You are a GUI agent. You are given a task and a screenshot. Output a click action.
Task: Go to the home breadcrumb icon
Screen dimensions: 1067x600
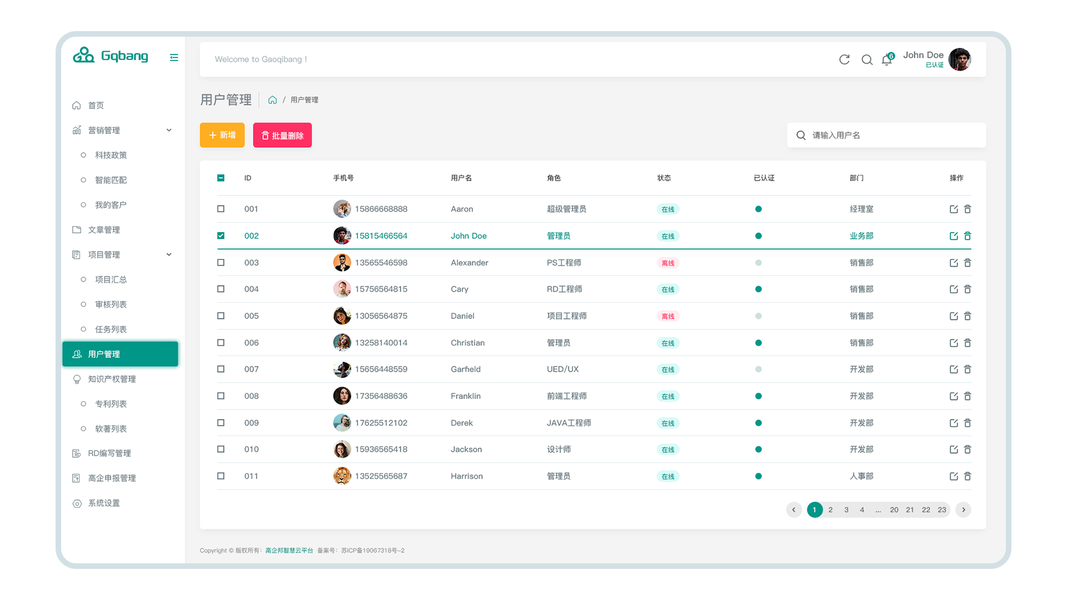tap(272, 100)
